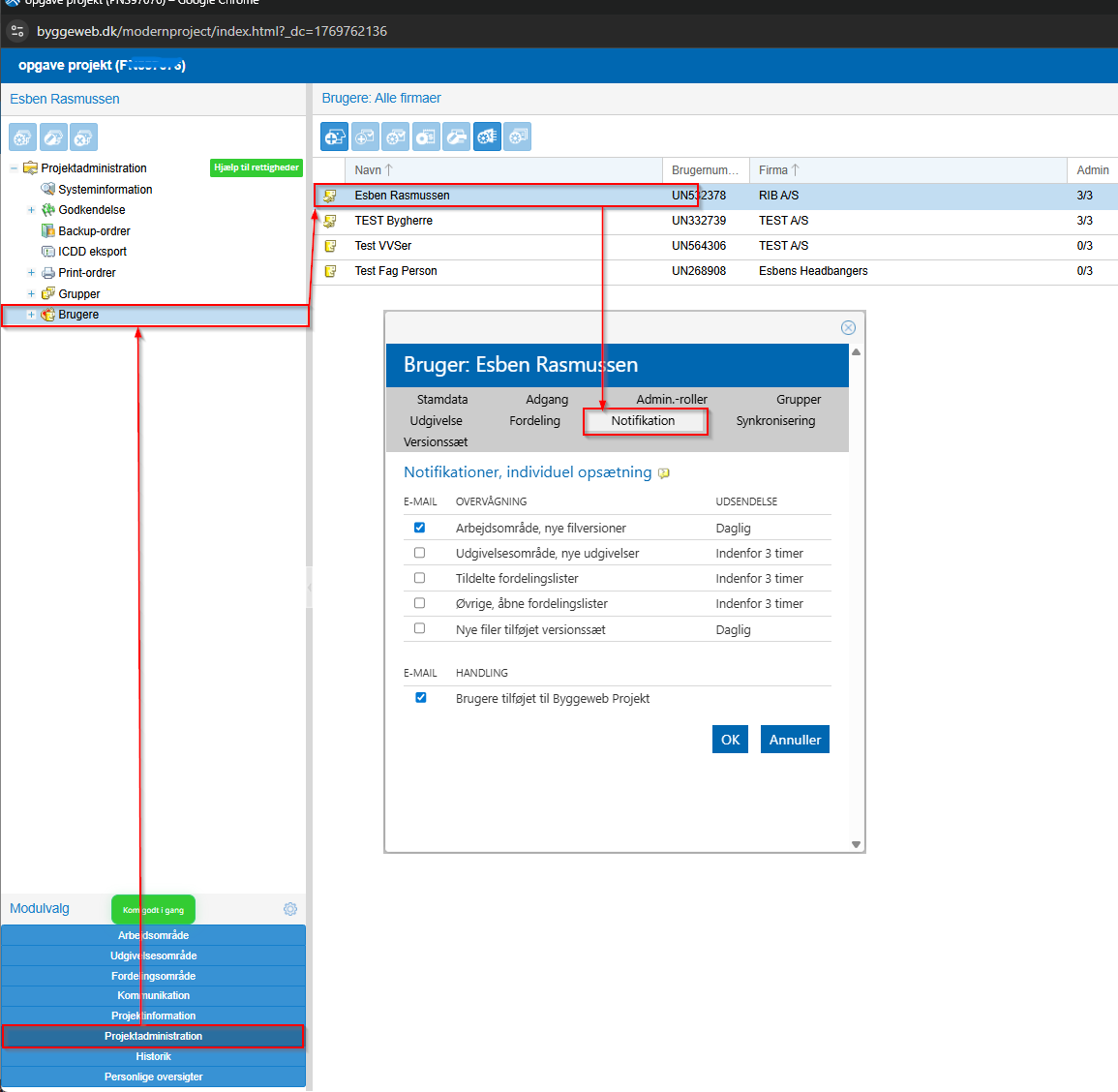
Task: Switch to the Adgang tab
Action: (547, 400)
